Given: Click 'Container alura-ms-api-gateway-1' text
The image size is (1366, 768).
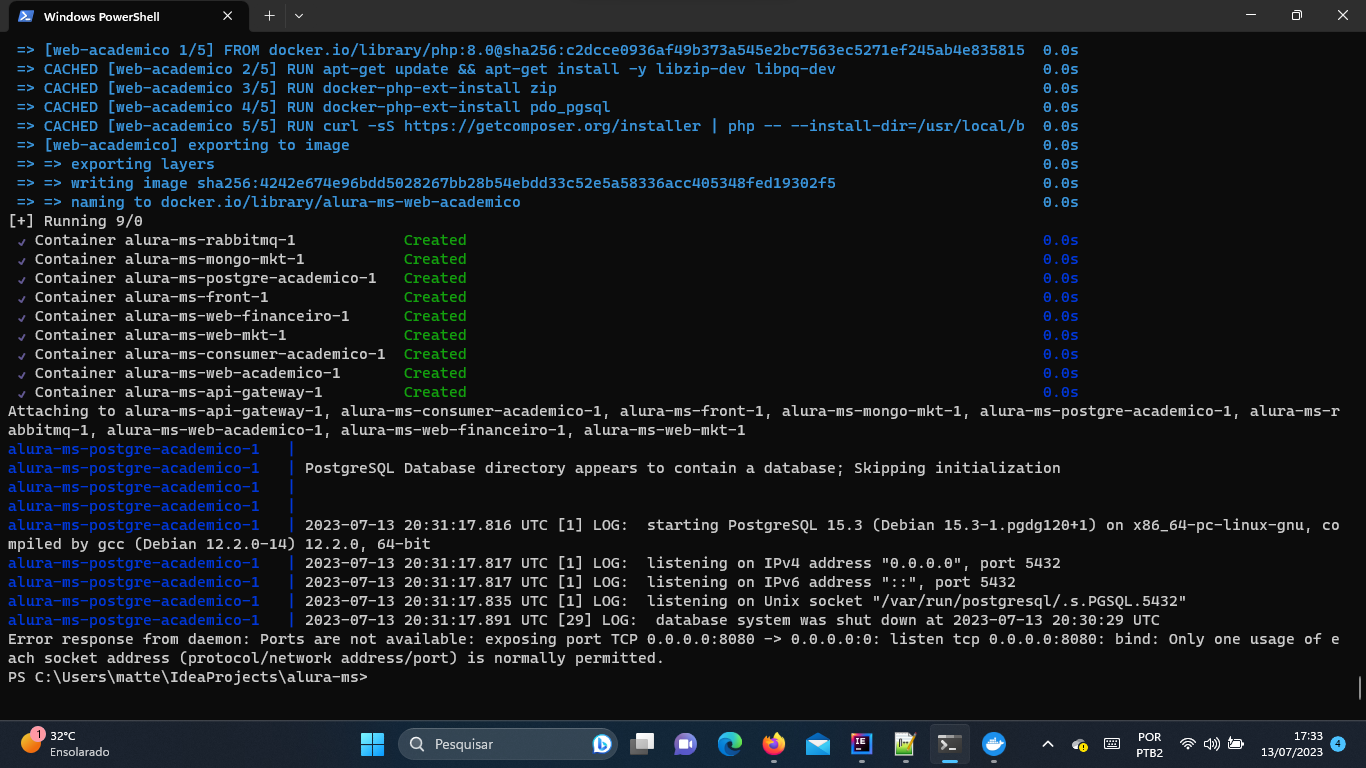Looking at the screenshot, I should point(179,392).
